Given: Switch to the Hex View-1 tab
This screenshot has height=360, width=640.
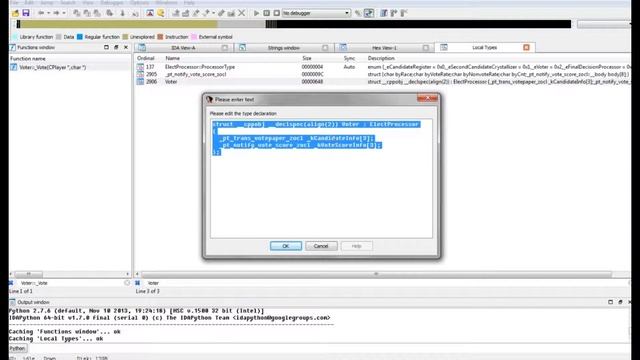Looking at the screenshot, I should [384, 48].
